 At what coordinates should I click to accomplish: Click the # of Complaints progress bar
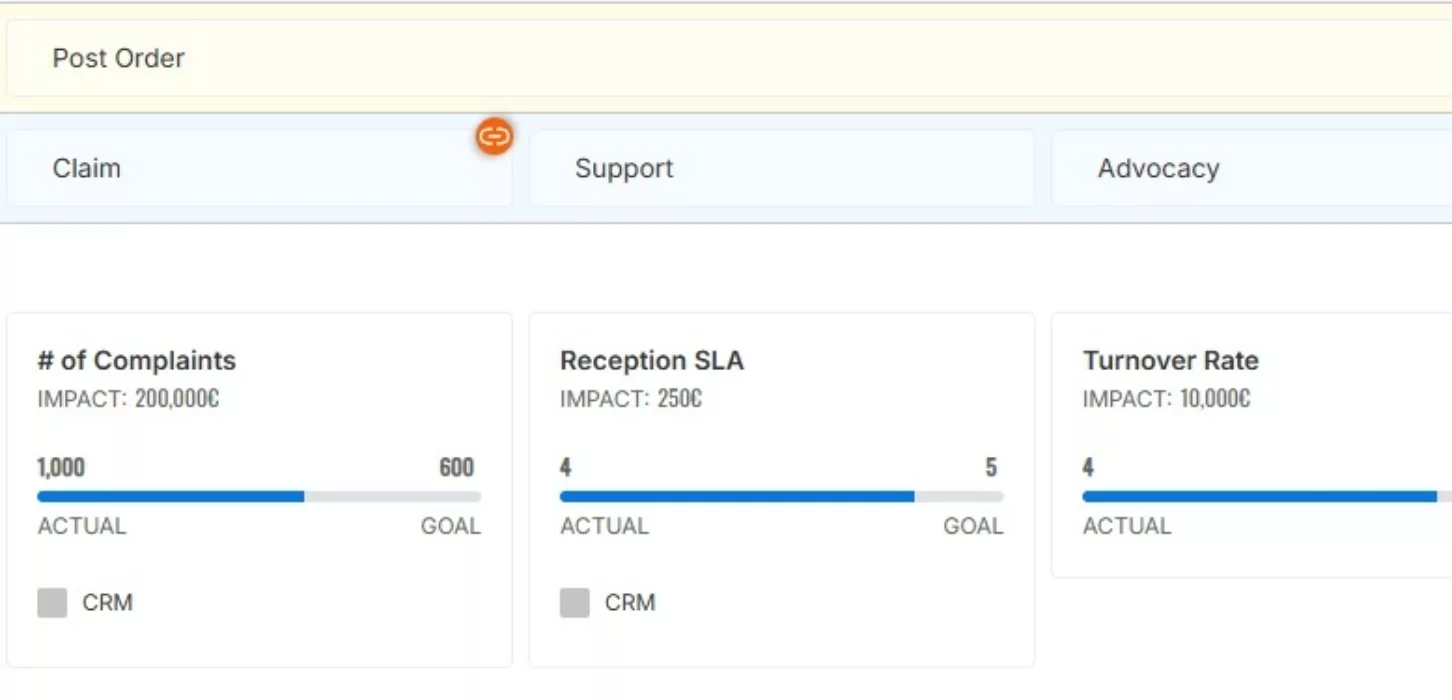click(259, 496)
